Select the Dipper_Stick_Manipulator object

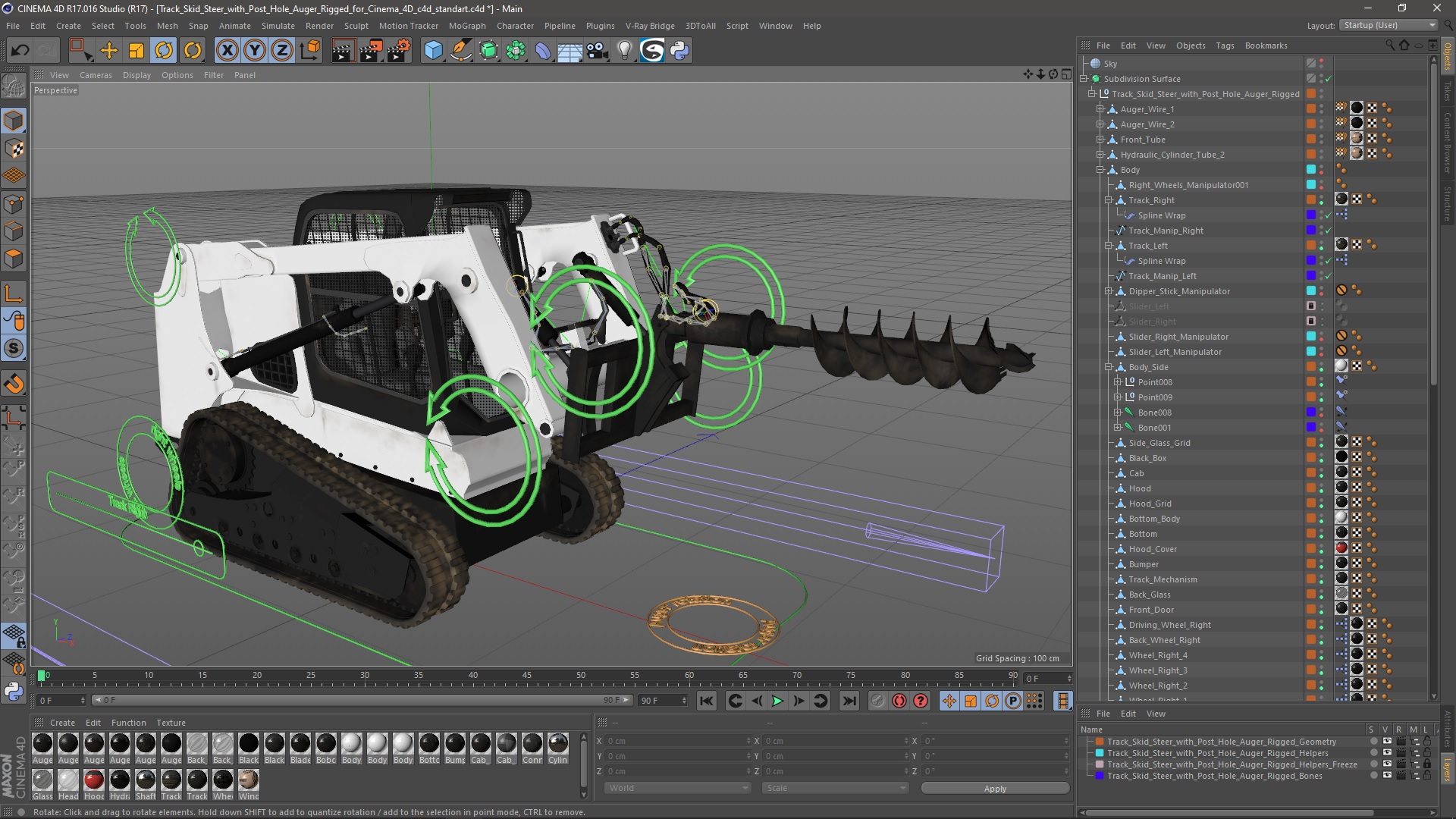tap(1179, 291)
